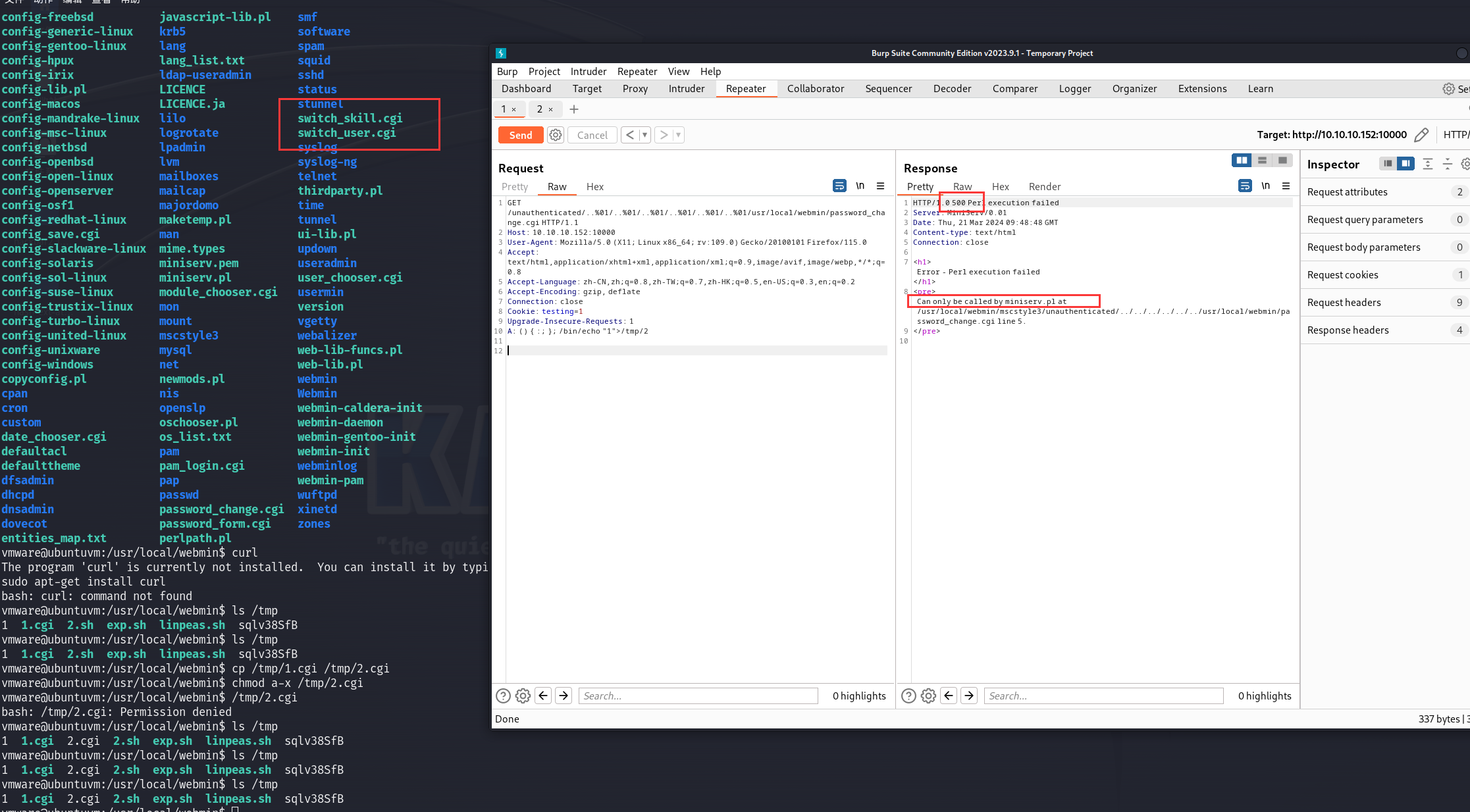Switch to the Extensions tab
The height and width of the screenshot is (812, 1470).
click(x=1202, y=89)
